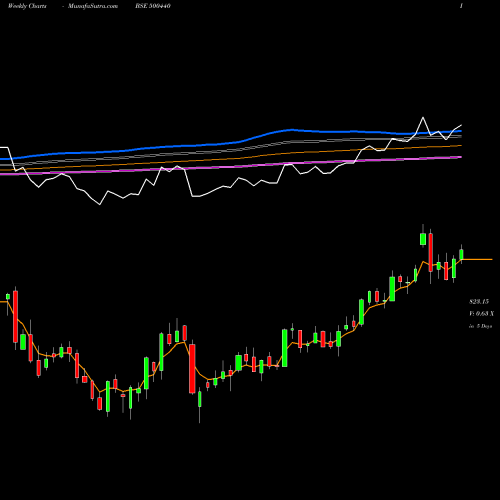Click the price value 828.15
This screenshot has height=500, width=500.
coord(479,302)
